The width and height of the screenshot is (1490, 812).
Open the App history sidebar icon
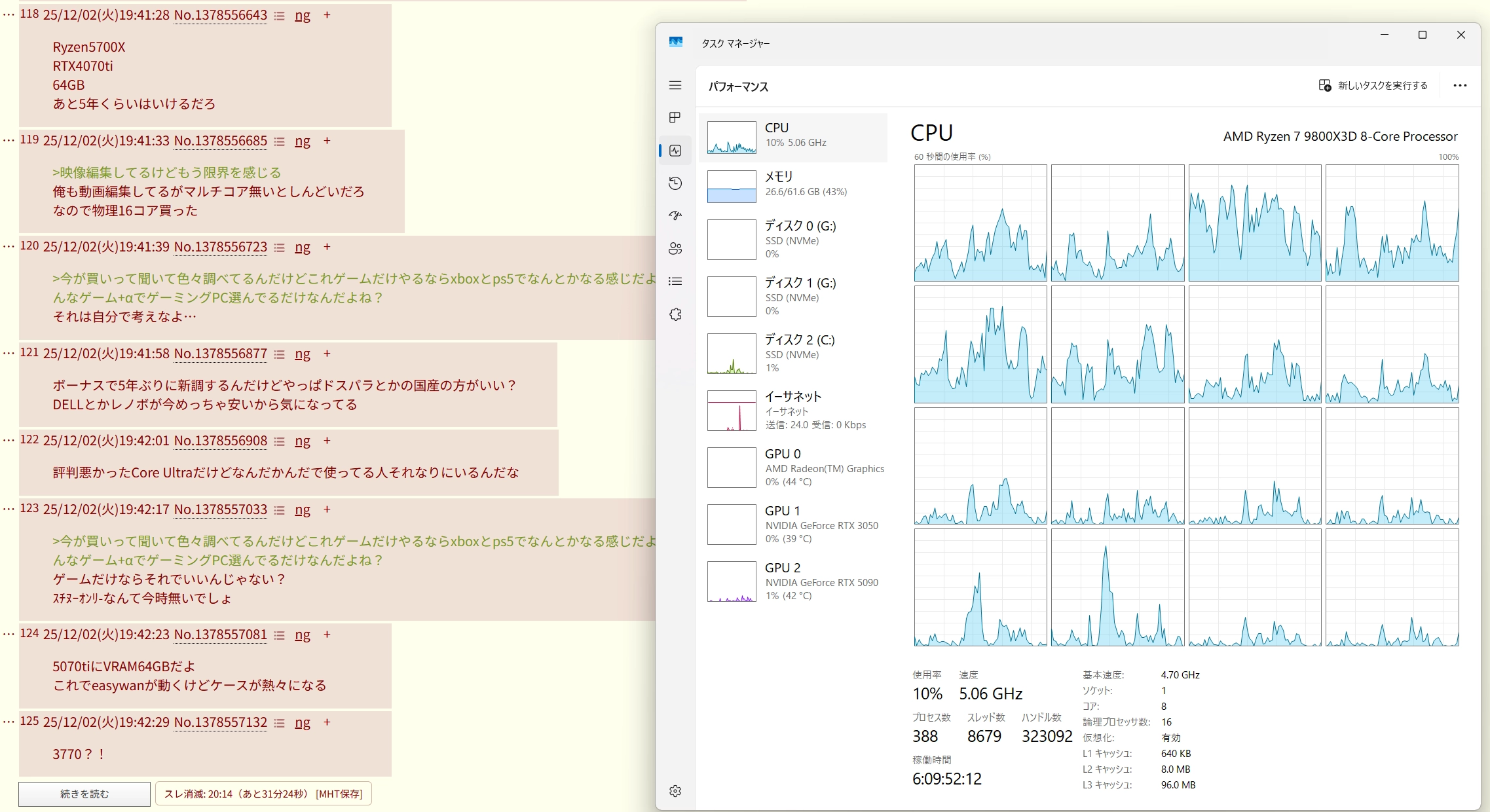coord(675,183)
